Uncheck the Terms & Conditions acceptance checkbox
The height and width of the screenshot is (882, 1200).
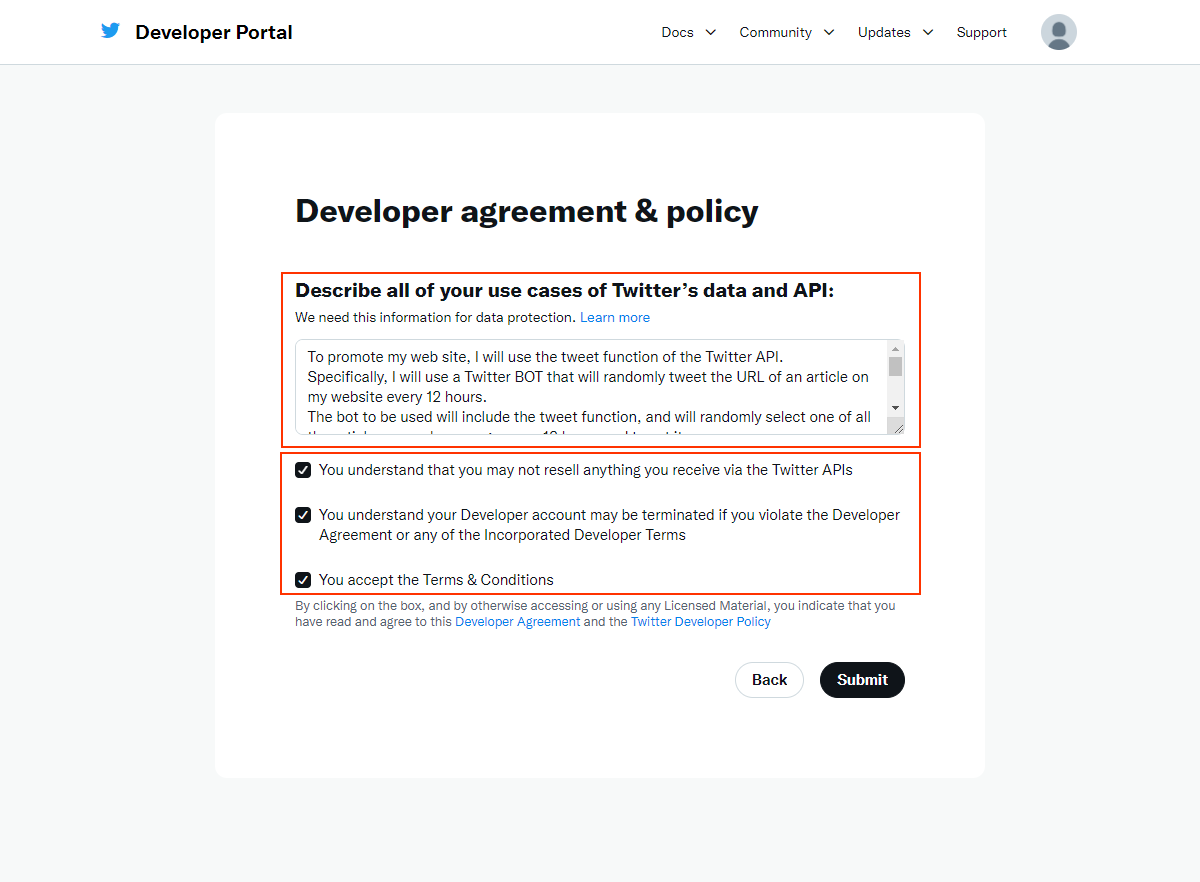tap(303, 579)
